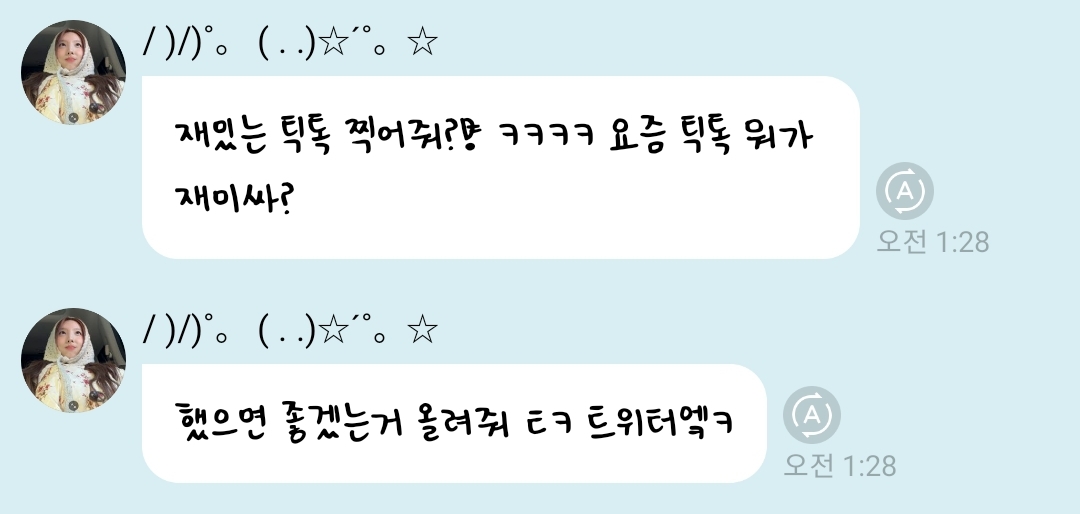Tap translate icon beside the 트위터엨ㅋ message
This screenshot has width=1080, height=514.
811,415
